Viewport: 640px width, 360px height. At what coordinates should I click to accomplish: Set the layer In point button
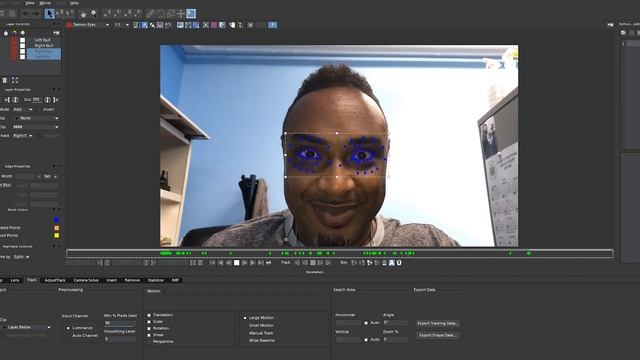7,100
